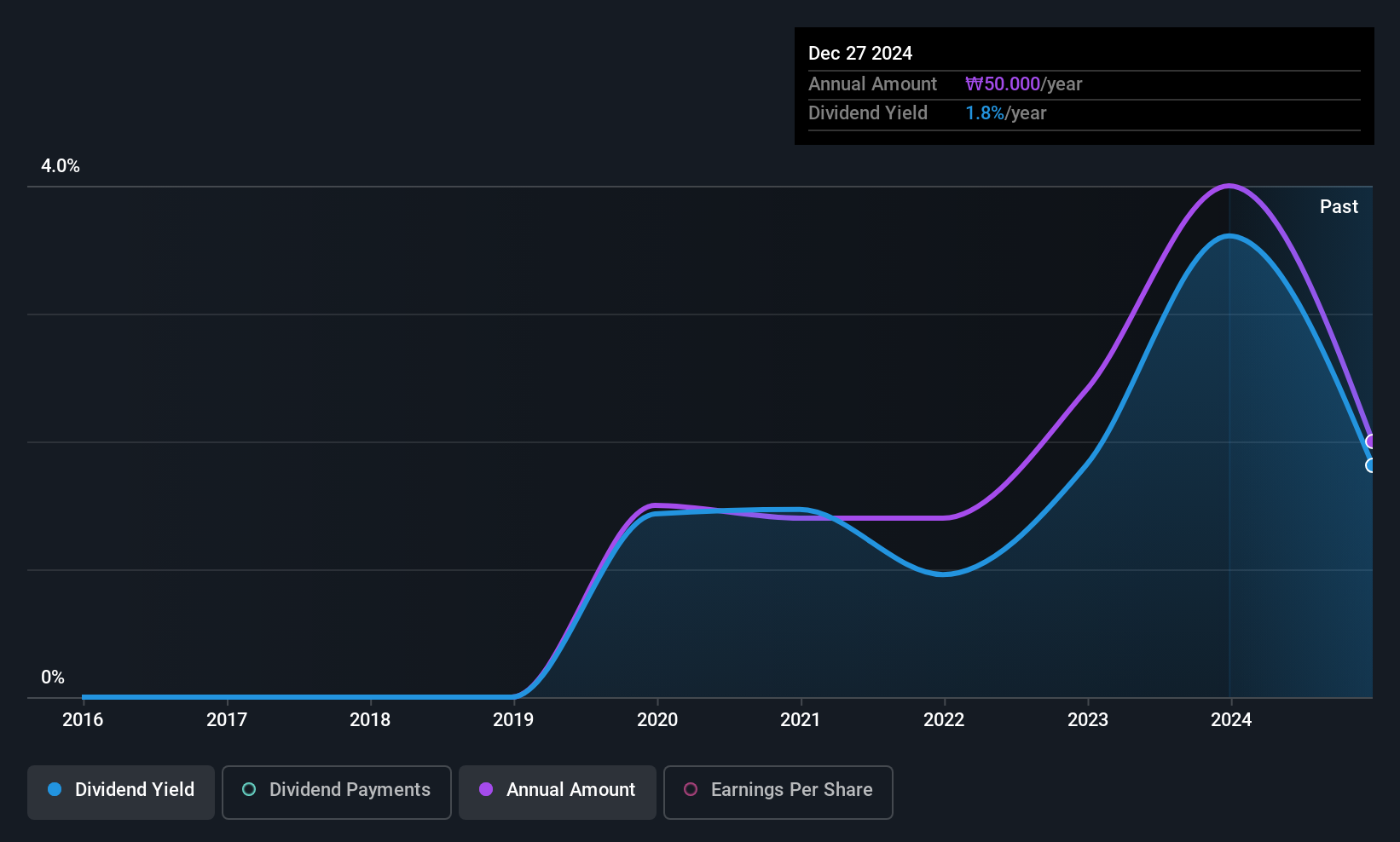Click the 4.0% y-axis label
The height and width of the screenshot is (842, 1400).
point(61,166)
